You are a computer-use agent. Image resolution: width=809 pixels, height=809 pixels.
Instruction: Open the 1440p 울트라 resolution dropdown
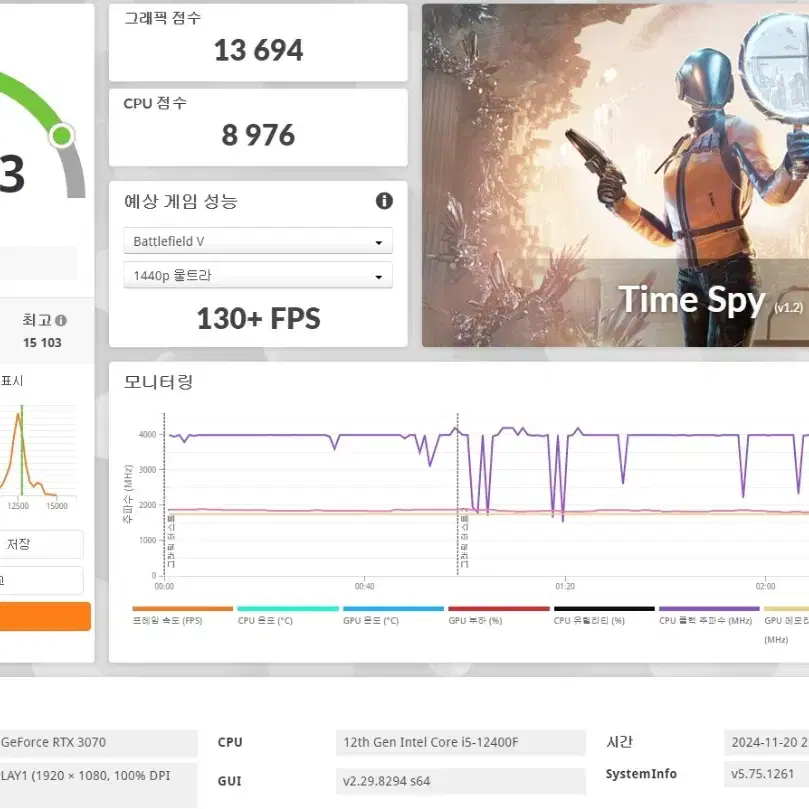pyautogui.click(x=257, y=275)
